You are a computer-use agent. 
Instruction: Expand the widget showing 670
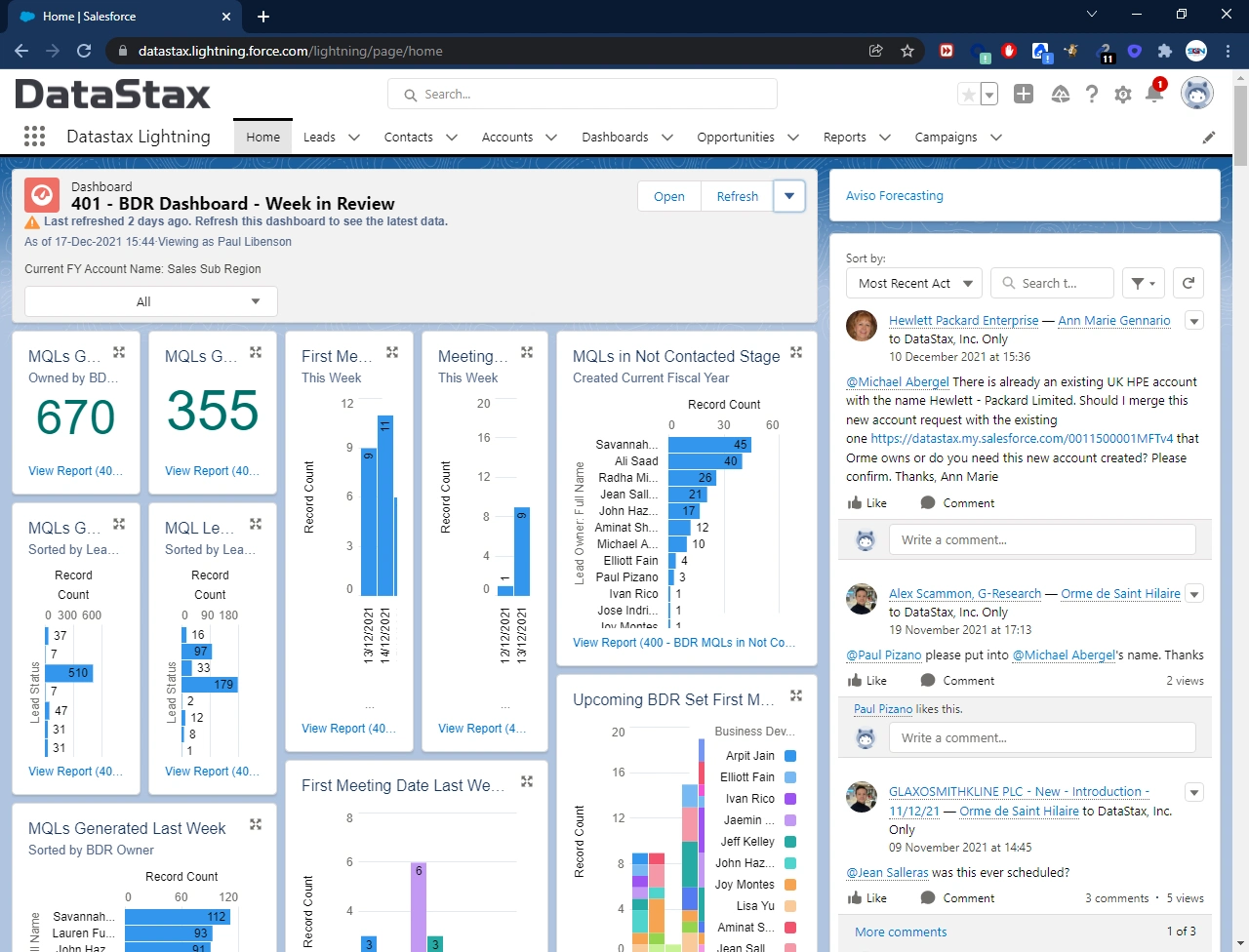click(119, 352)
